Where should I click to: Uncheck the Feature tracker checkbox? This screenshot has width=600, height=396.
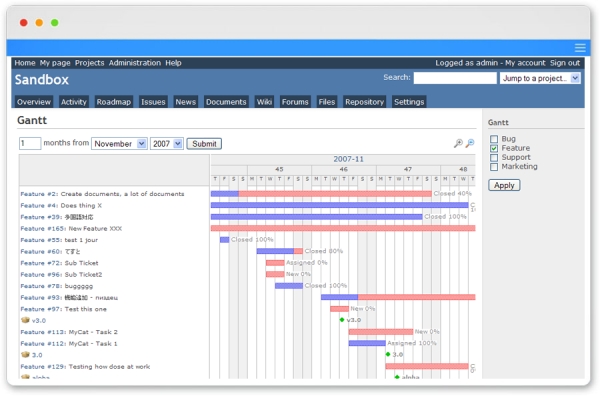click(x=494, y=148)
